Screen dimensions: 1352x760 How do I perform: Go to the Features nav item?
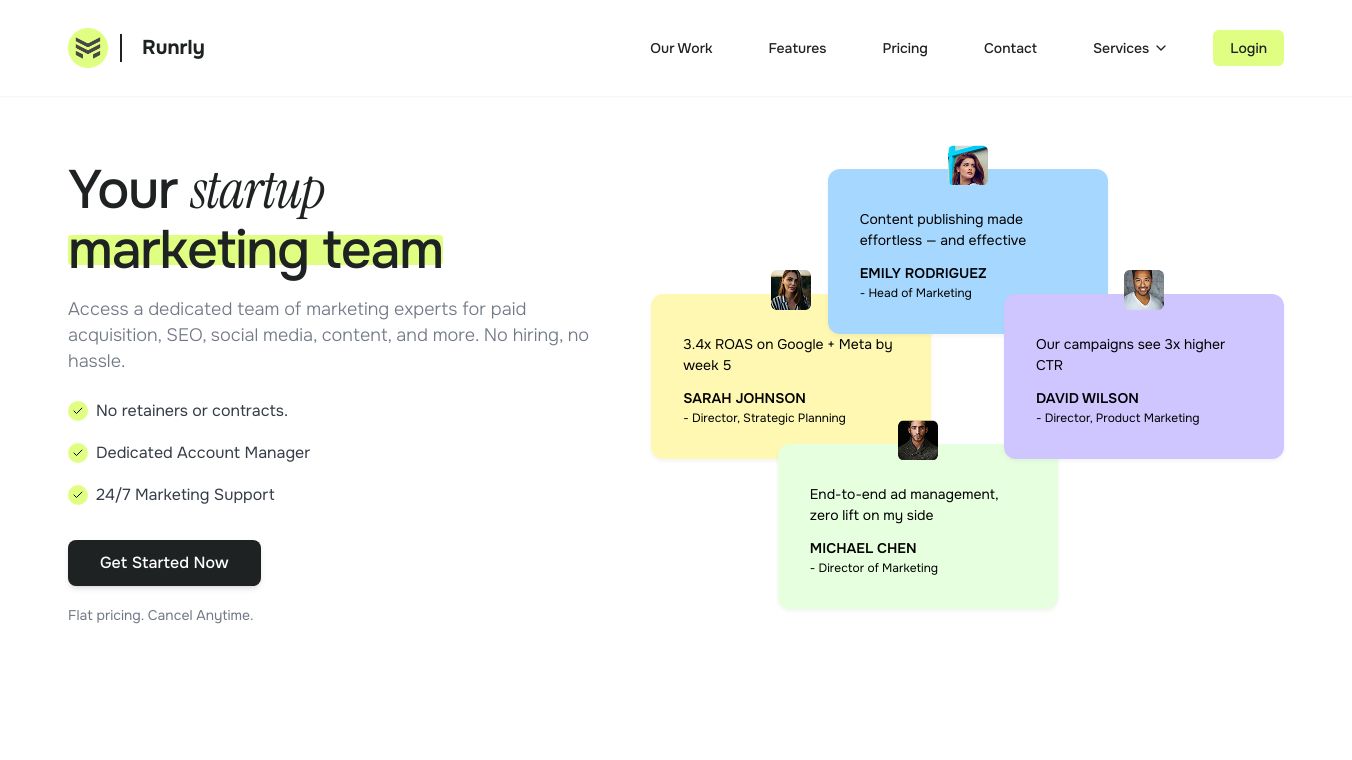pyautogui.click(x=797, y=48)
